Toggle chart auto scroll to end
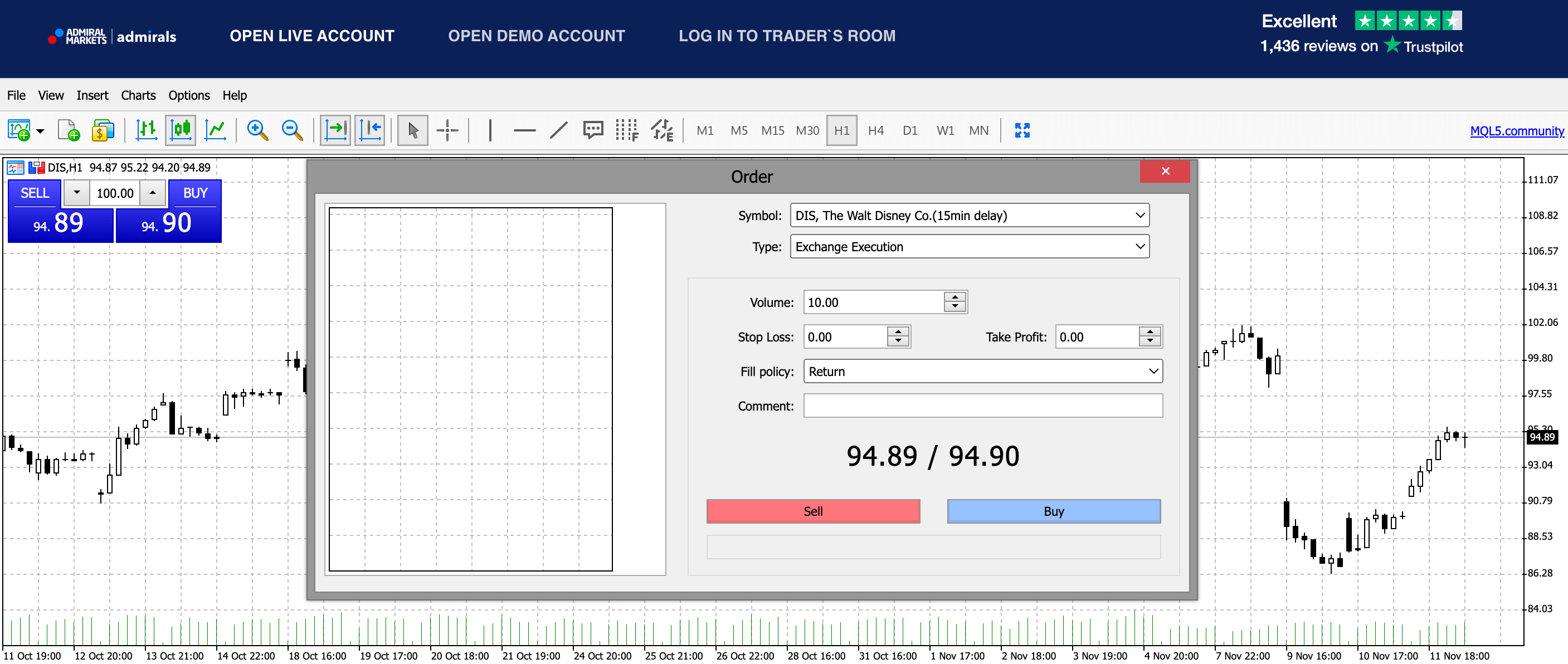 tap(335, 130)
